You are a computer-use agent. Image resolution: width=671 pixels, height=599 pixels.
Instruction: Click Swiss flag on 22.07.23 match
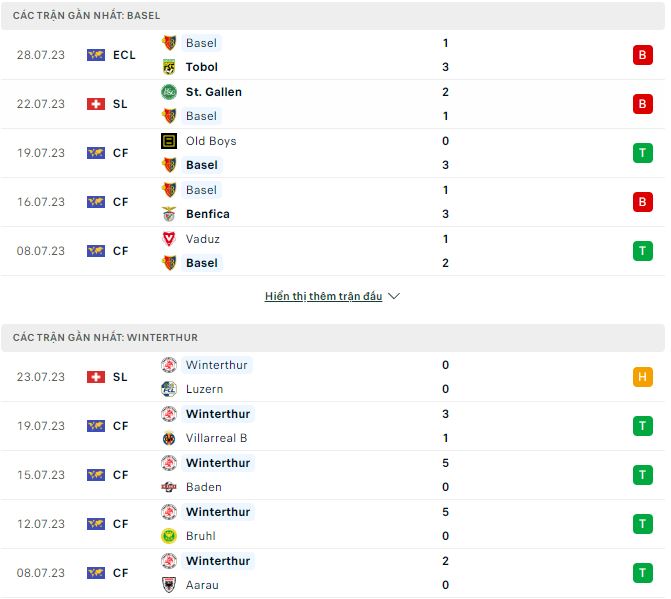[x=96, y=104]
